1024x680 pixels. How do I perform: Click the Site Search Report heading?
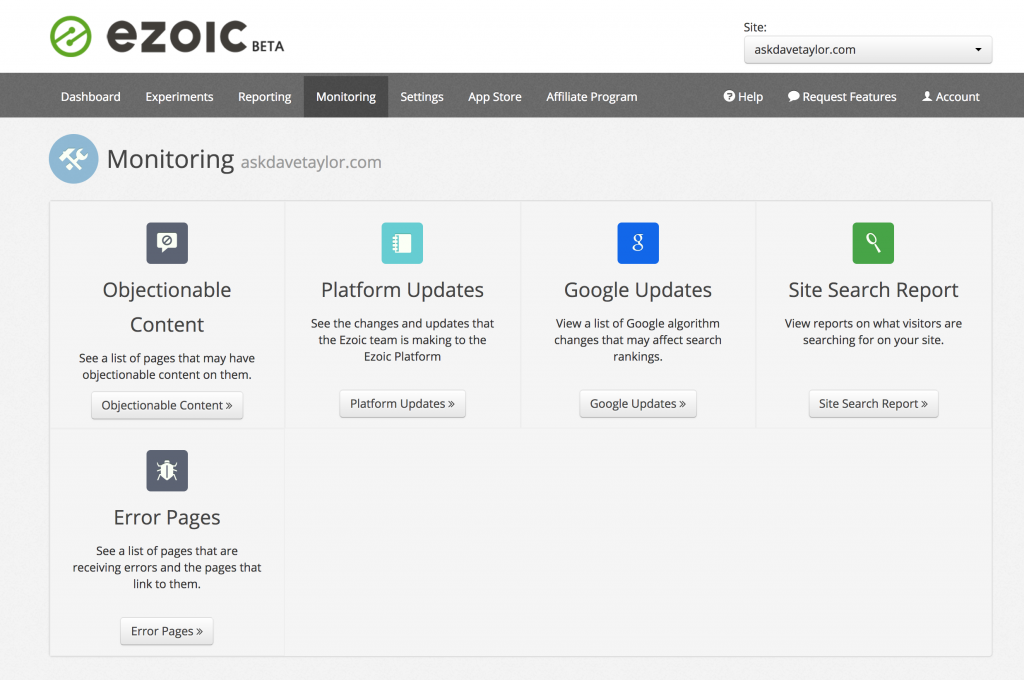[873, 290]
